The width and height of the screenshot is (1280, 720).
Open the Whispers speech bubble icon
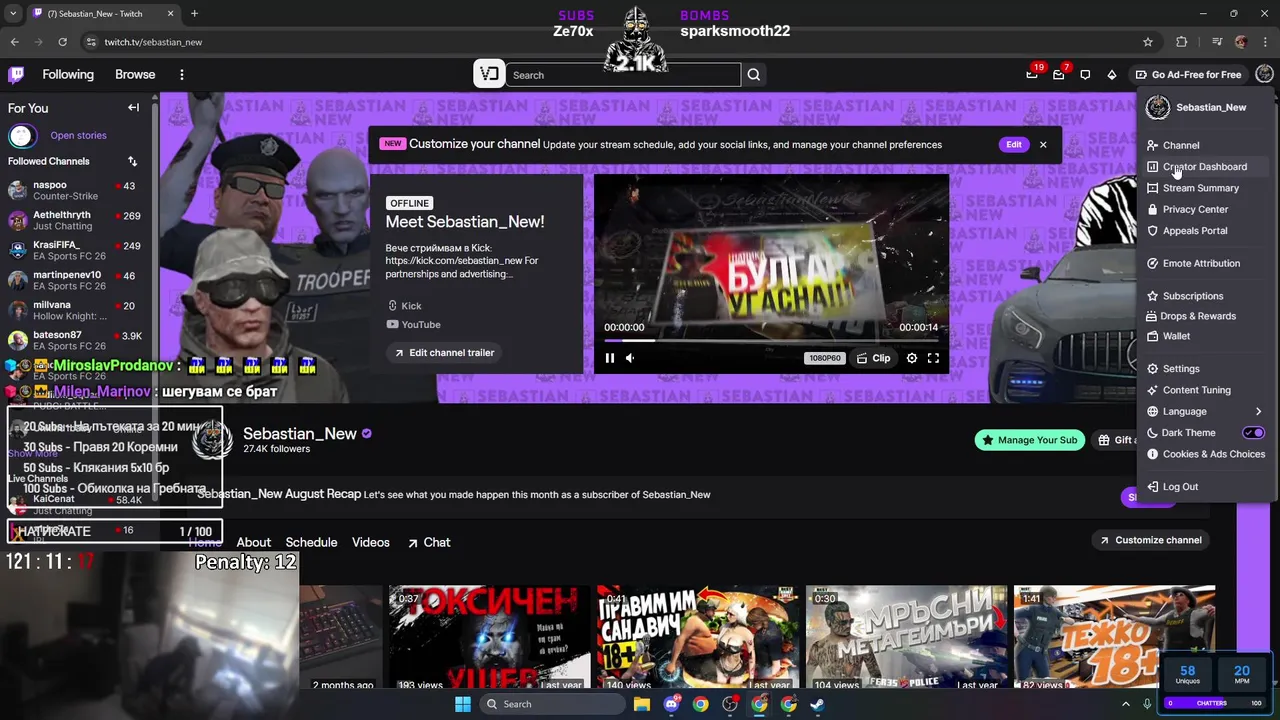(1085, 75)
